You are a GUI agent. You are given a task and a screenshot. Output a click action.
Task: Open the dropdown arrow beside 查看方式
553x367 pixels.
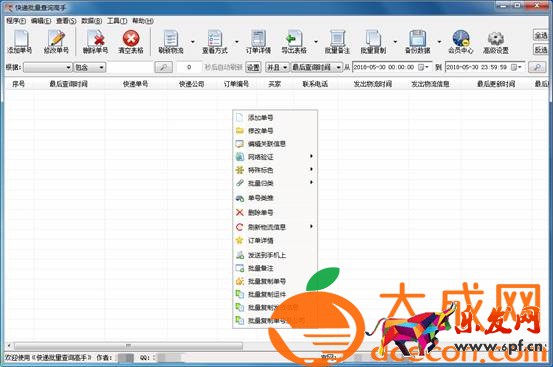click(237, 42)
